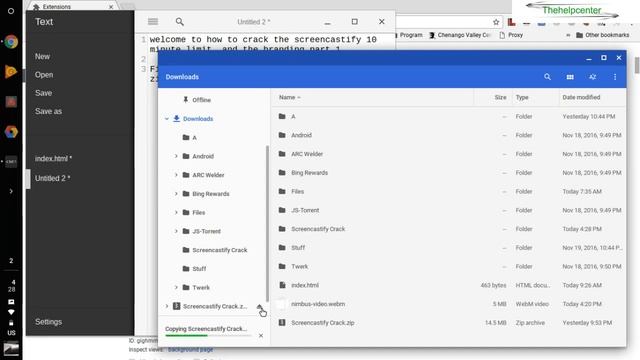Image resolution: width=640 pixels, height=360 pixels.
Task: Sort file list by Date modified
Action: (581, 97)
